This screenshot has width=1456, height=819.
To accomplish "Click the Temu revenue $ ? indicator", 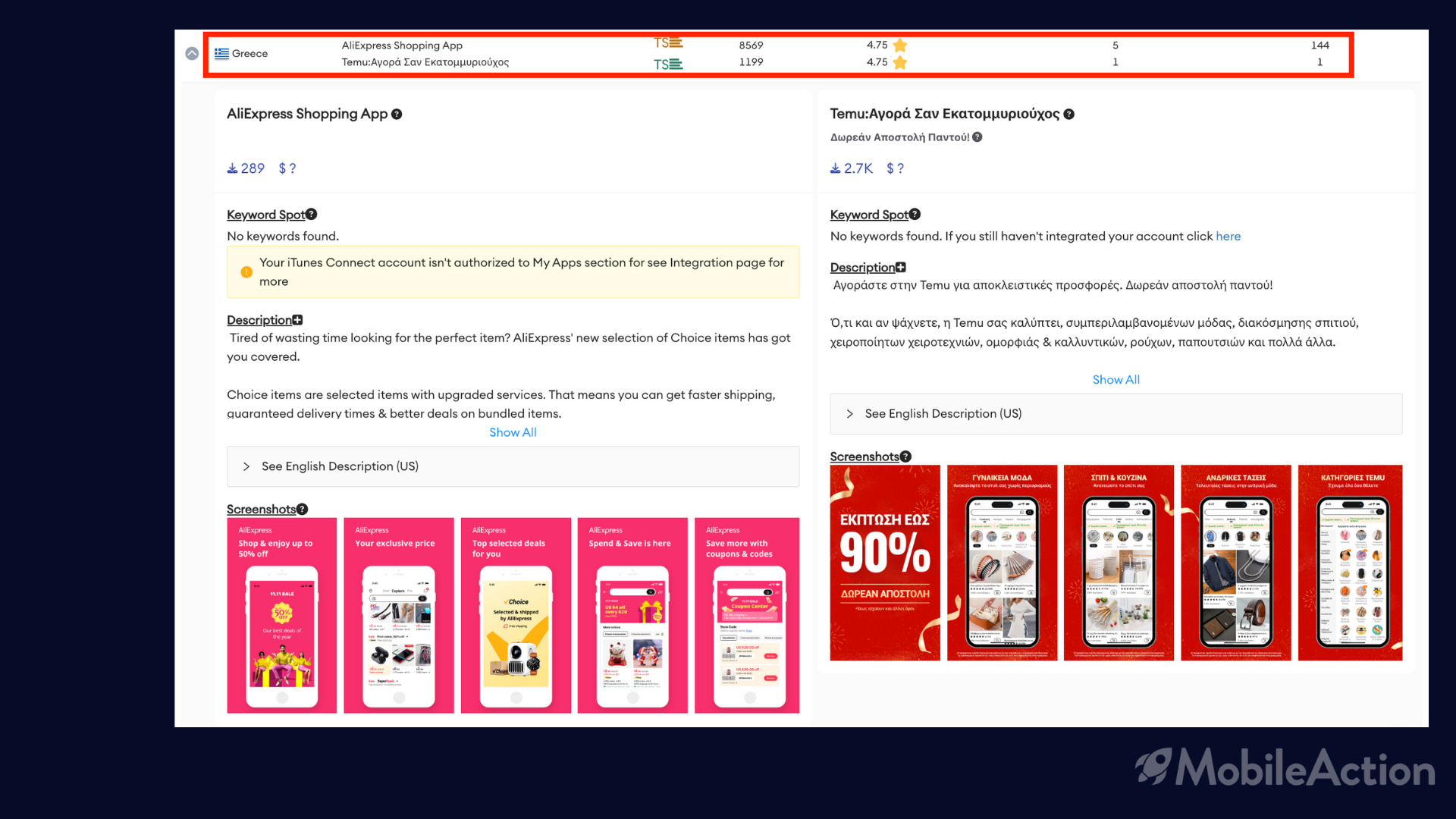I will click(896, 168).
